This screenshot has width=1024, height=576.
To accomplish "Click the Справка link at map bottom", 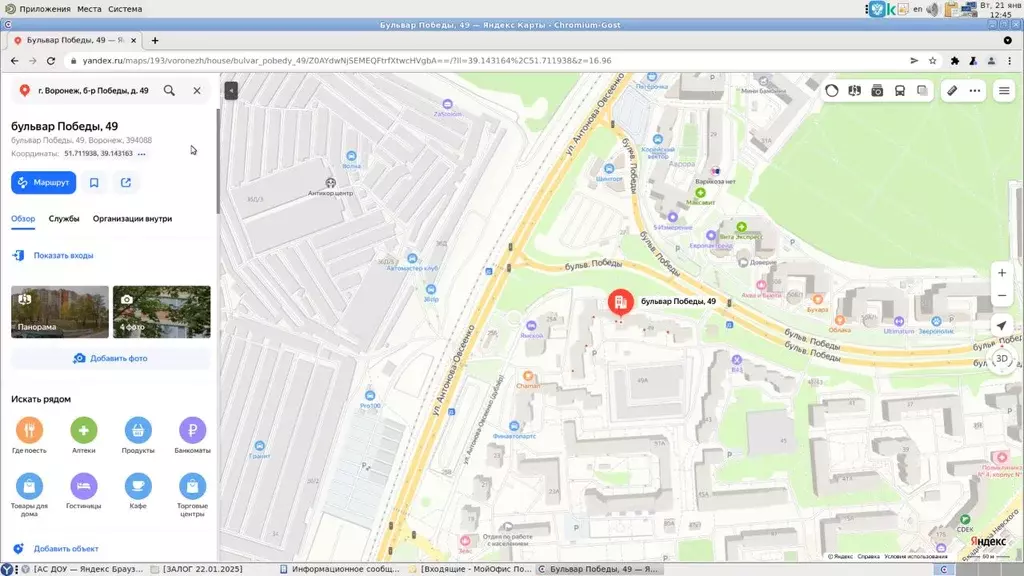I will tap(869, 557).
